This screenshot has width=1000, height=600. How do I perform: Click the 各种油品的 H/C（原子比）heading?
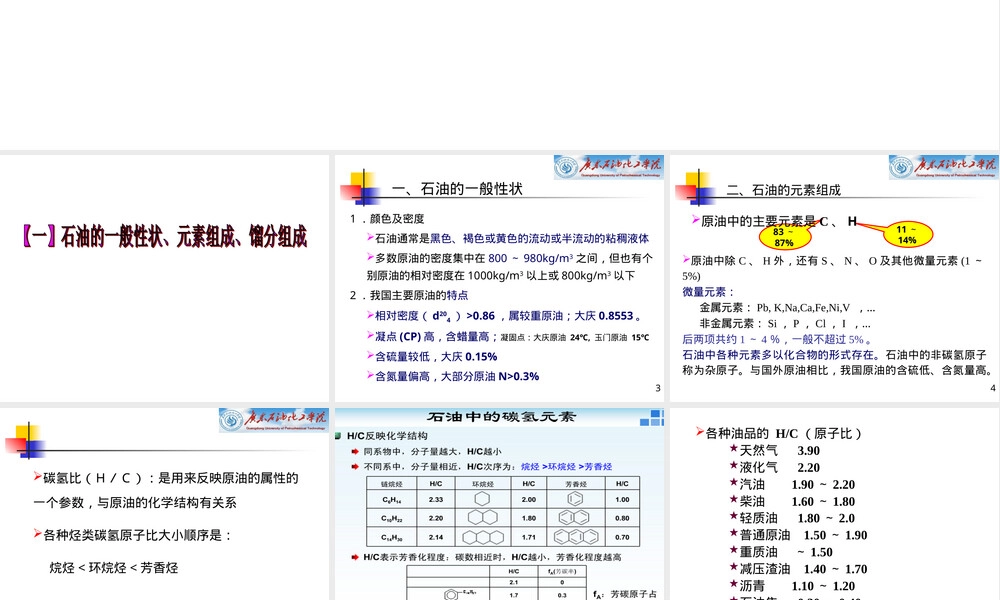779,434
